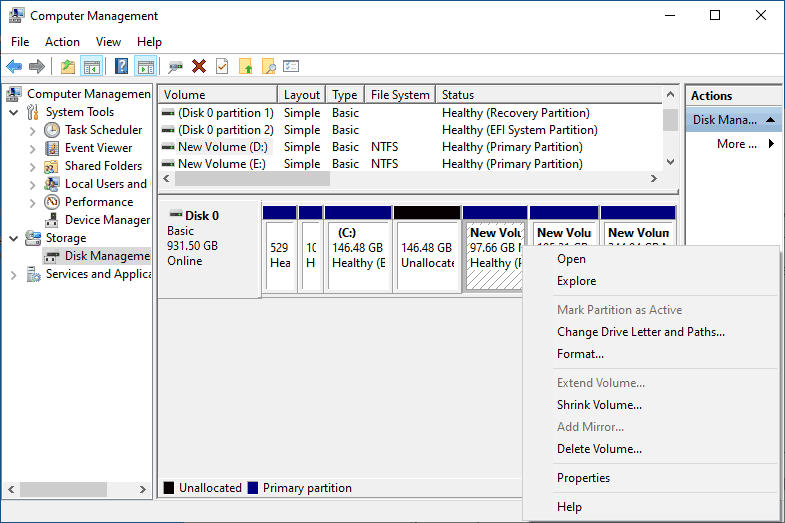Click the Back arrow toolbar icon
The height and width of the screenshot is (523, 785).
(14, 66)
